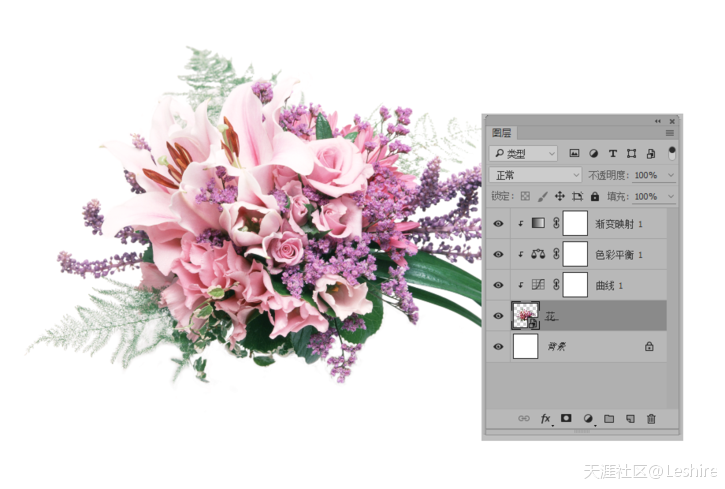Create a new layer group folder

(609, 418)
